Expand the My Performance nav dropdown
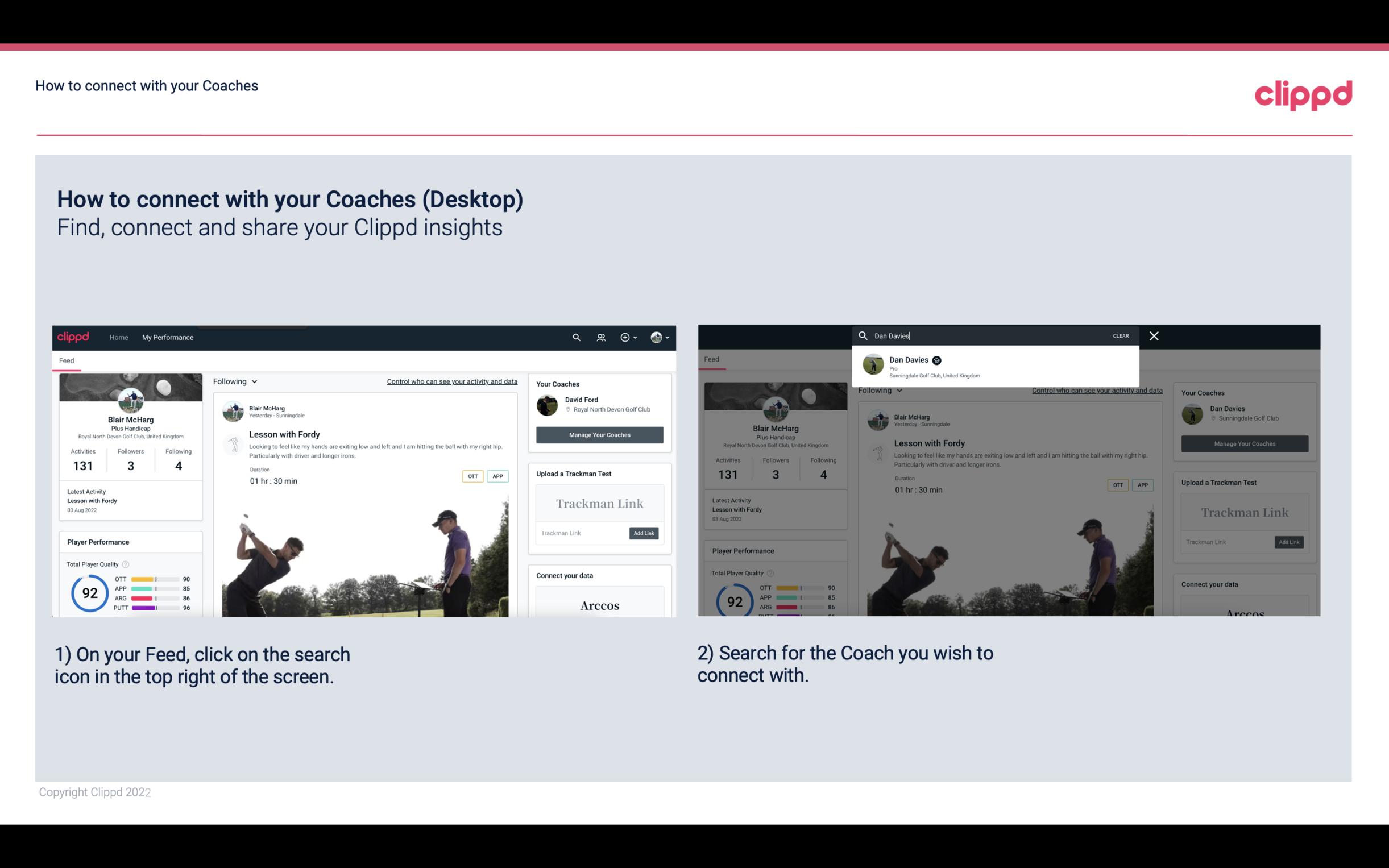 pos(168,337)
